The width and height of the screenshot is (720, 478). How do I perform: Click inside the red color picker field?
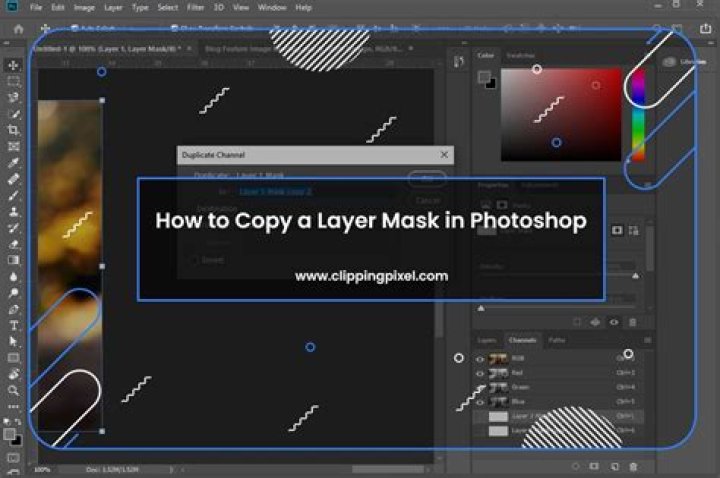coord(561,115)
